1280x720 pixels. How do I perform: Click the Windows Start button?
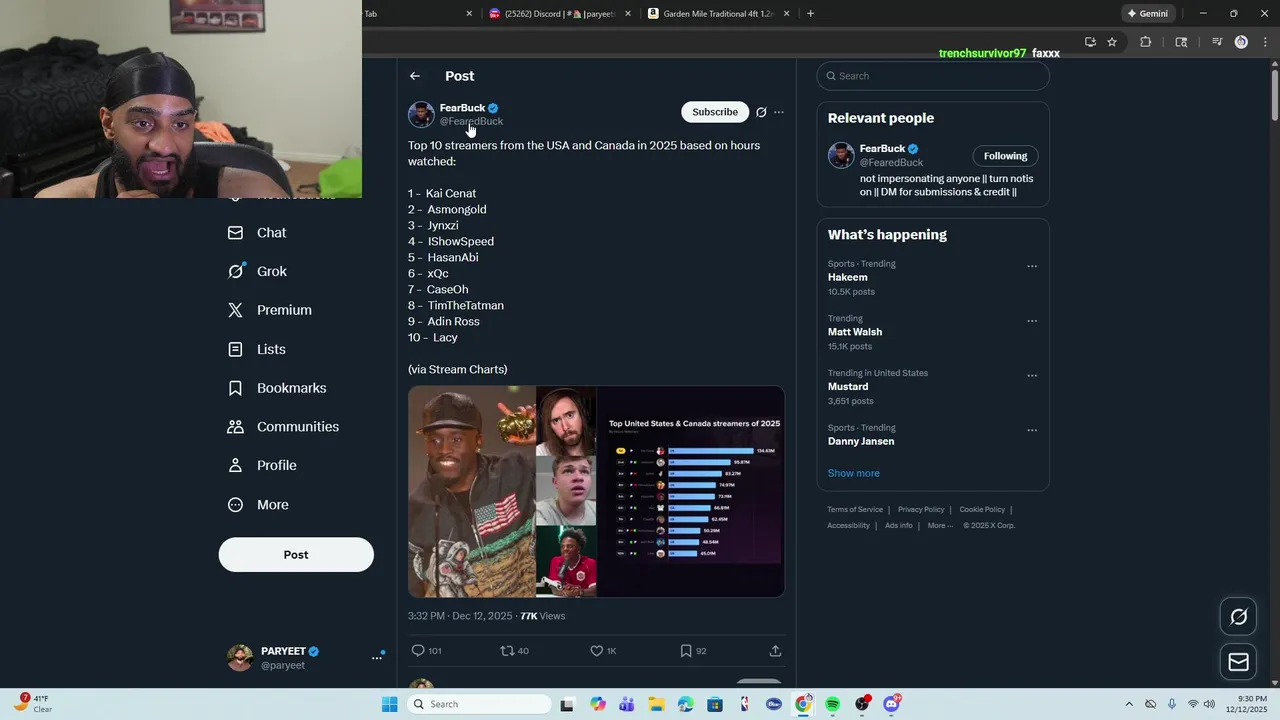389,704
